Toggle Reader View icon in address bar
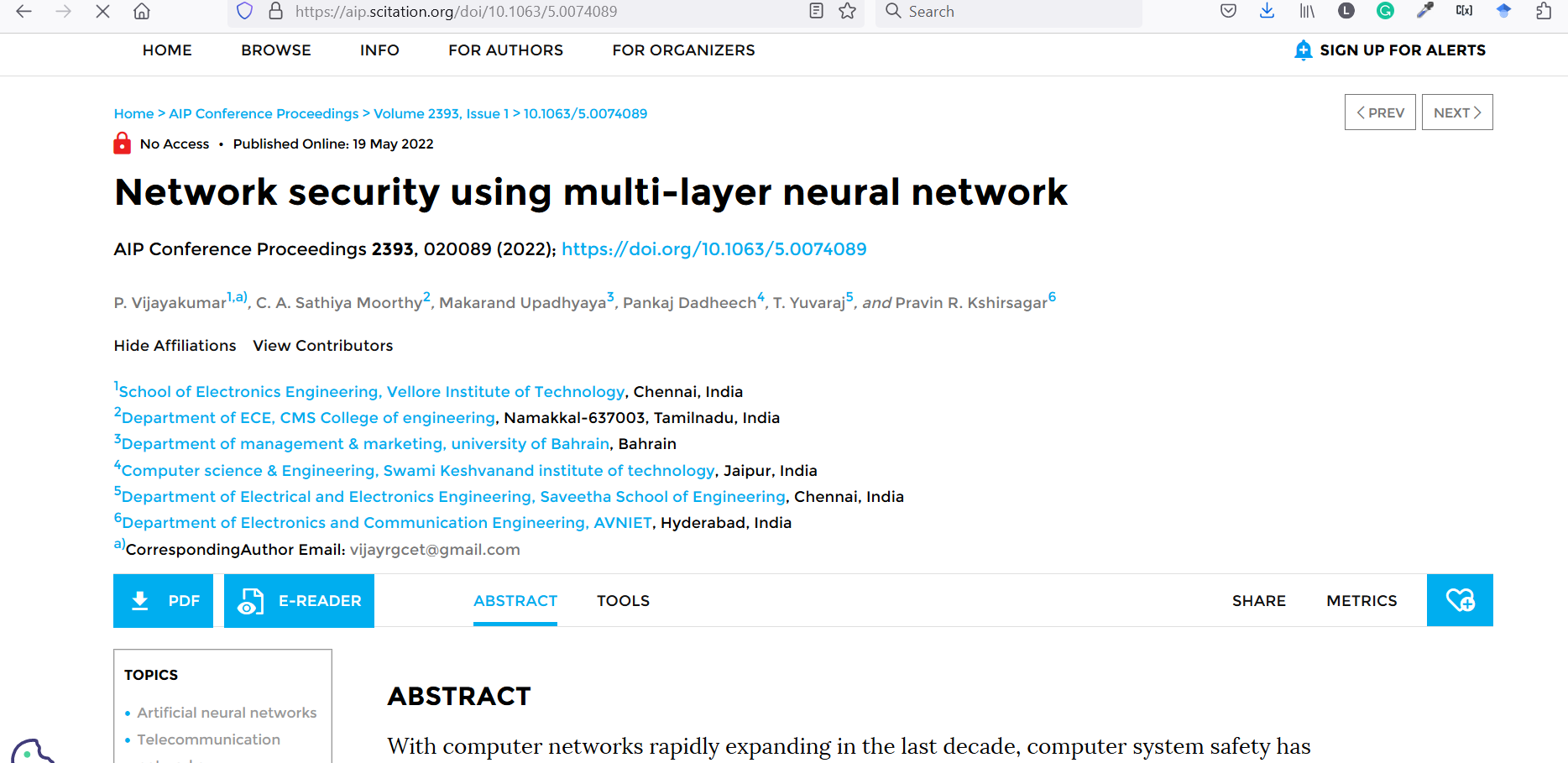This screenshot has width=1568, height=763. pos(816,12)
